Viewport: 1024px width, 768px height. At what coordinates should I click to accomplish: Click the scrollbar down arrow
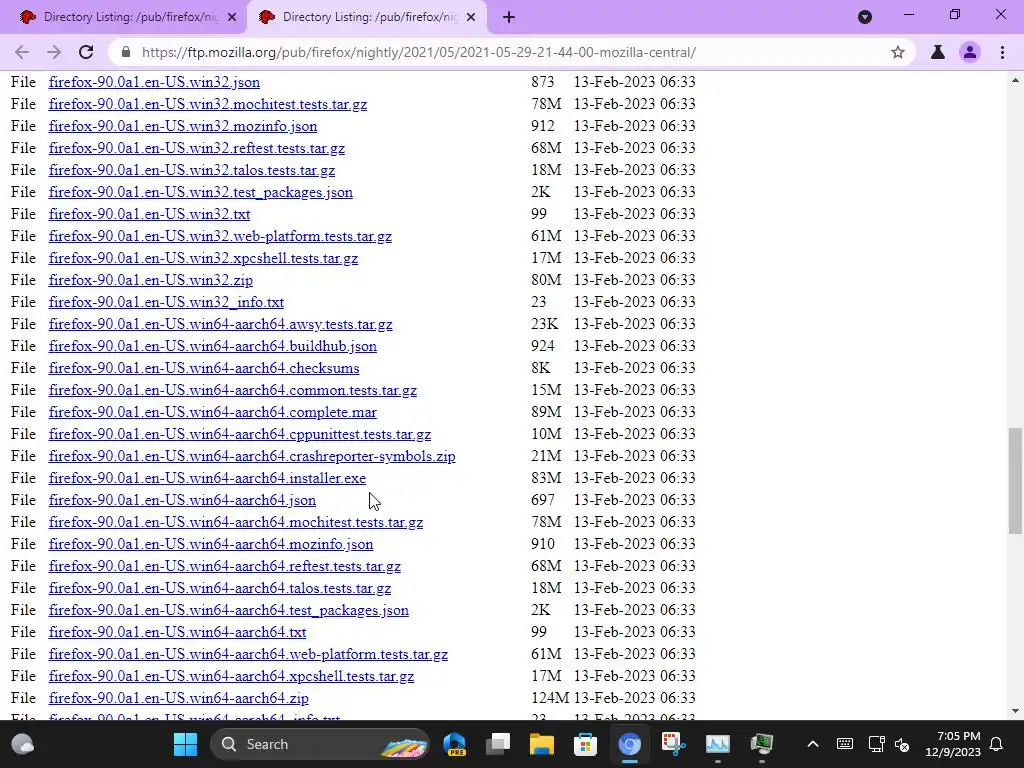(x=1015, y=711)
